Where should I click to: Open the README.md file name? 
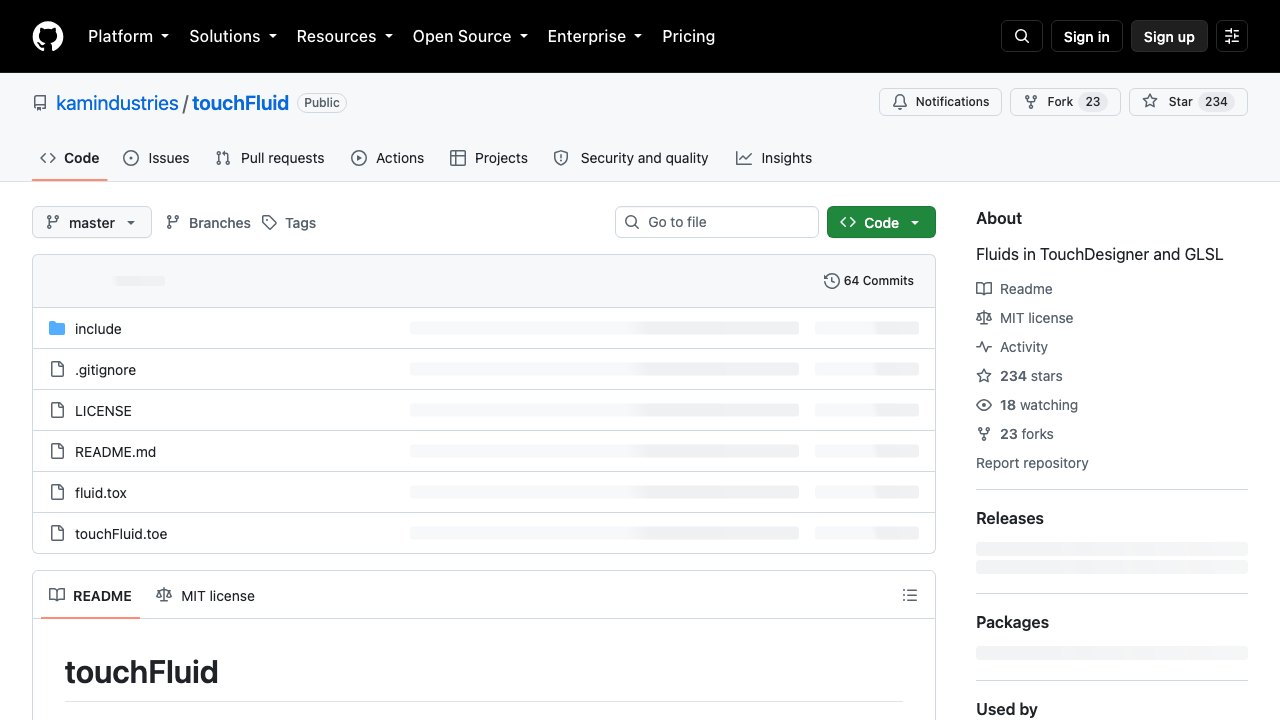click(x=115, y=452)
